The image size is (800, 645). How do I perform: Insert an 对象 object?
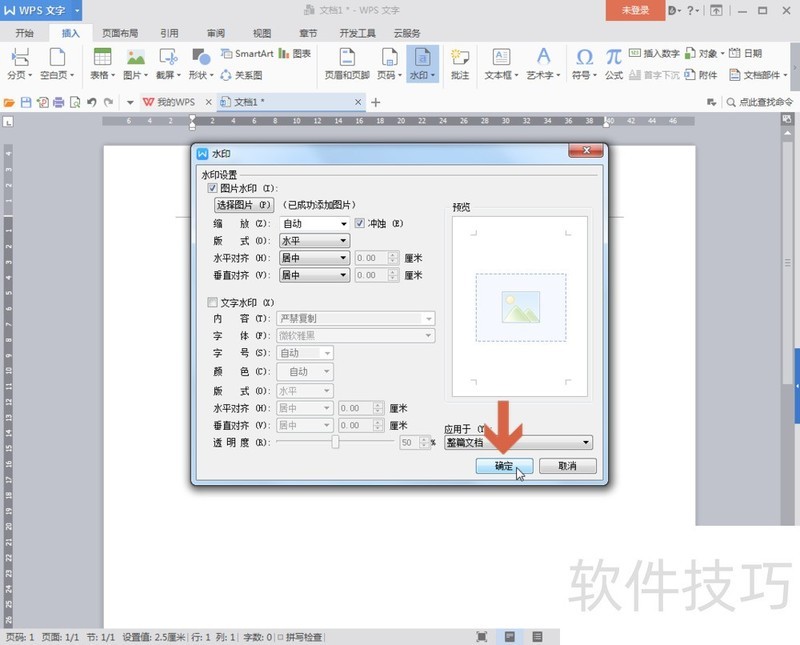[704, 53]
